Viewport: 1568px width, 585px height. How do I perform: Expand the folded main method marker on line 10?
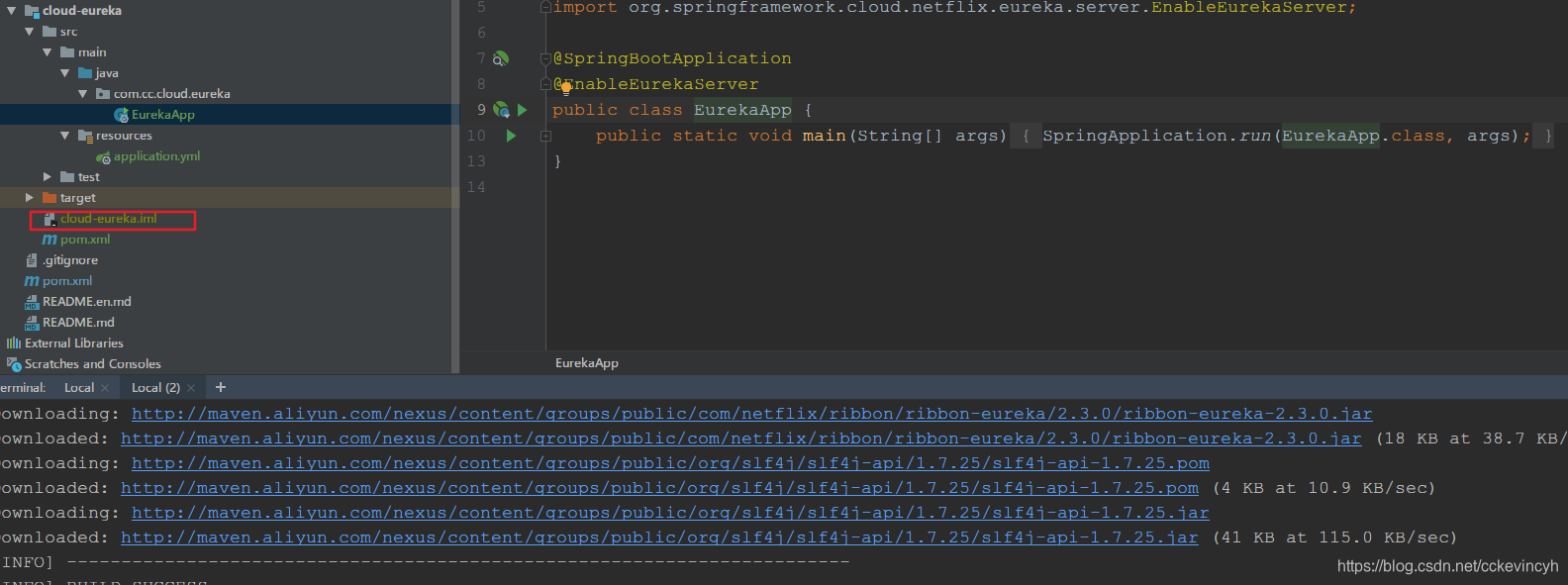pos(545,136)
